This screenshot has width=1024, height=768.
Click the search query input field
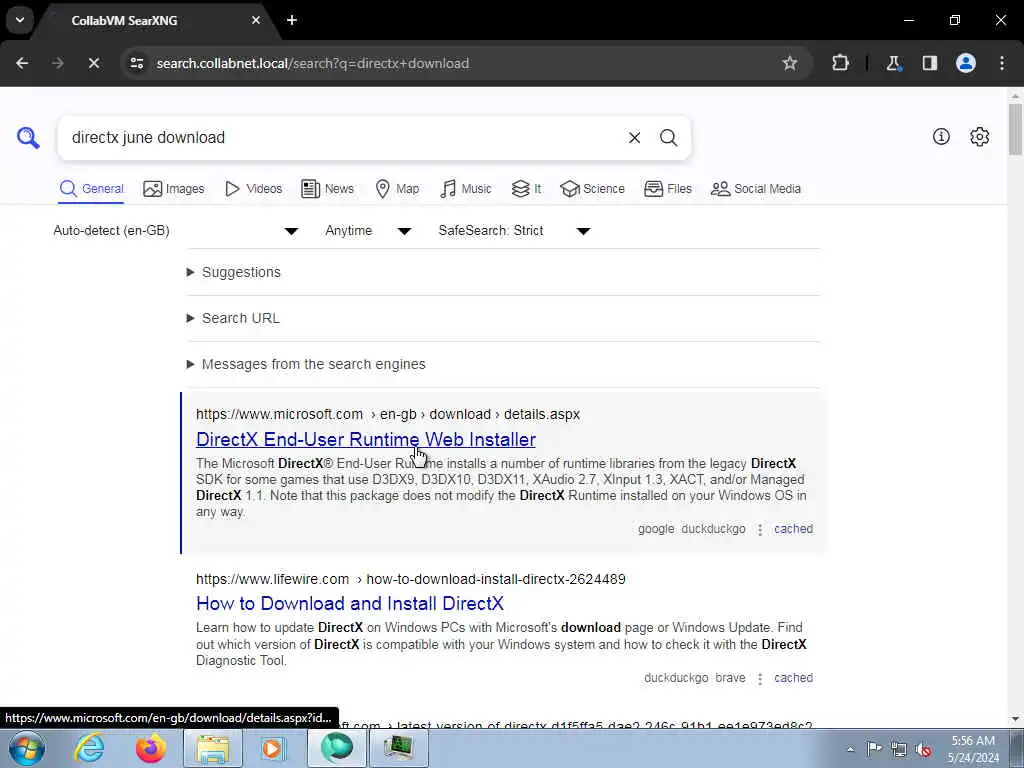(340, 138)
